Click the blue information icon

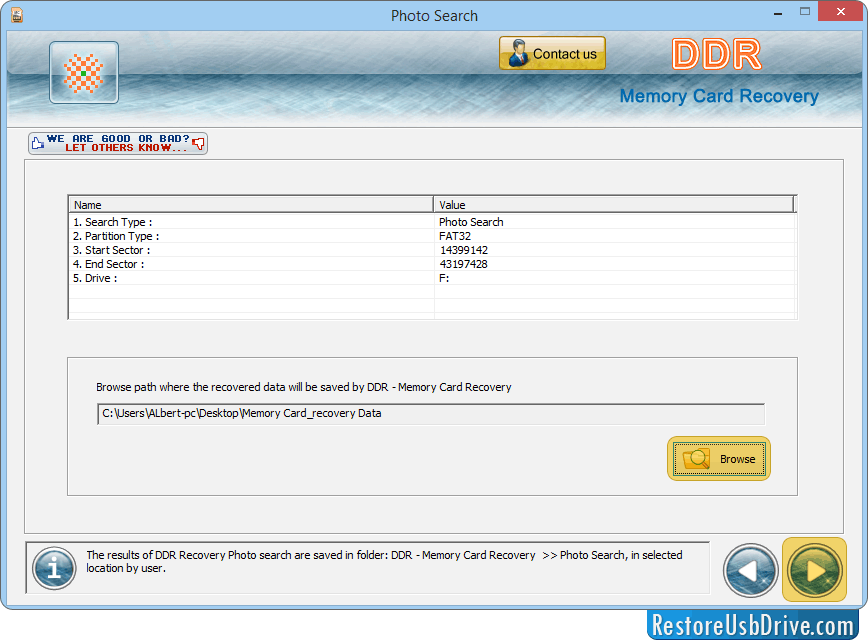(54, 568)
